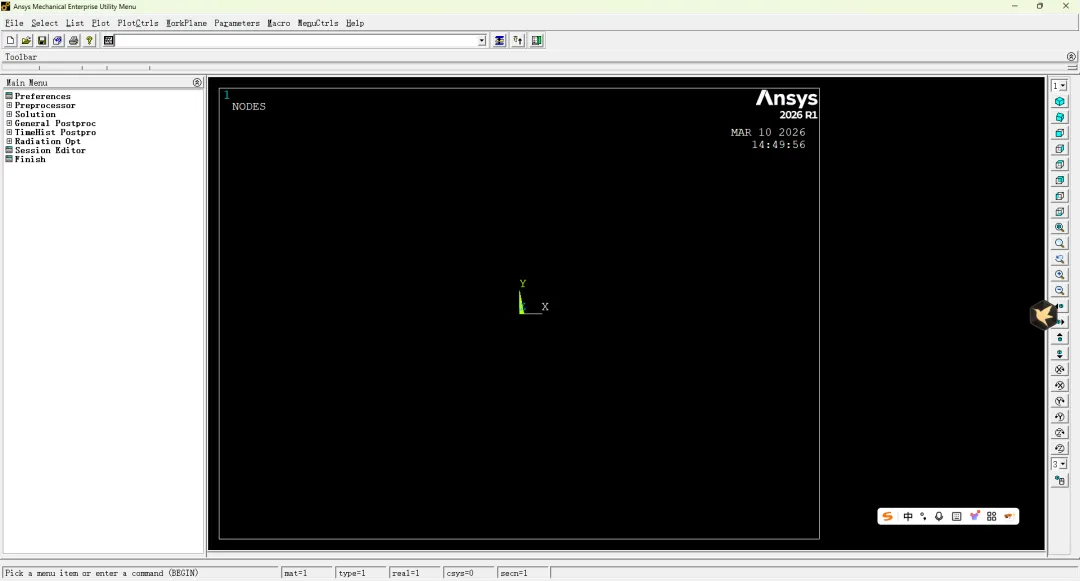This screenshot has width=1080, height=581.
Task: Open the command history dropdown arrow
Action: coord(481,41)
